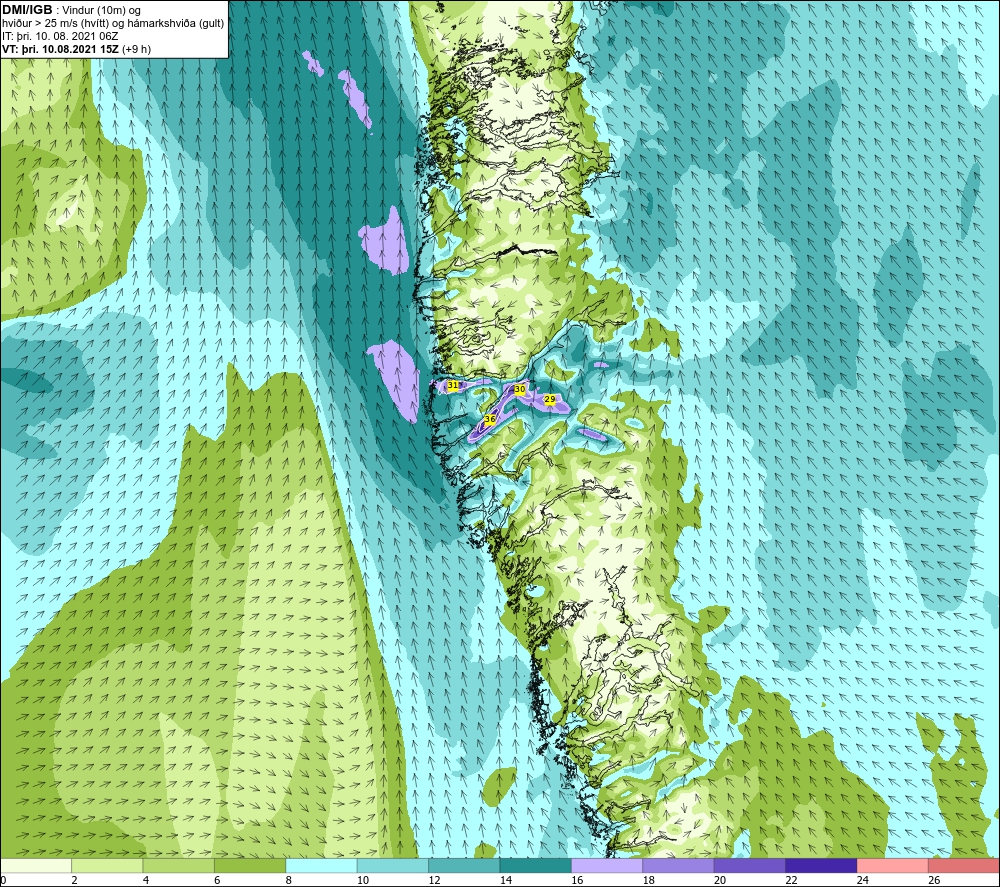Click the legend tick label 26

[934, 880]
